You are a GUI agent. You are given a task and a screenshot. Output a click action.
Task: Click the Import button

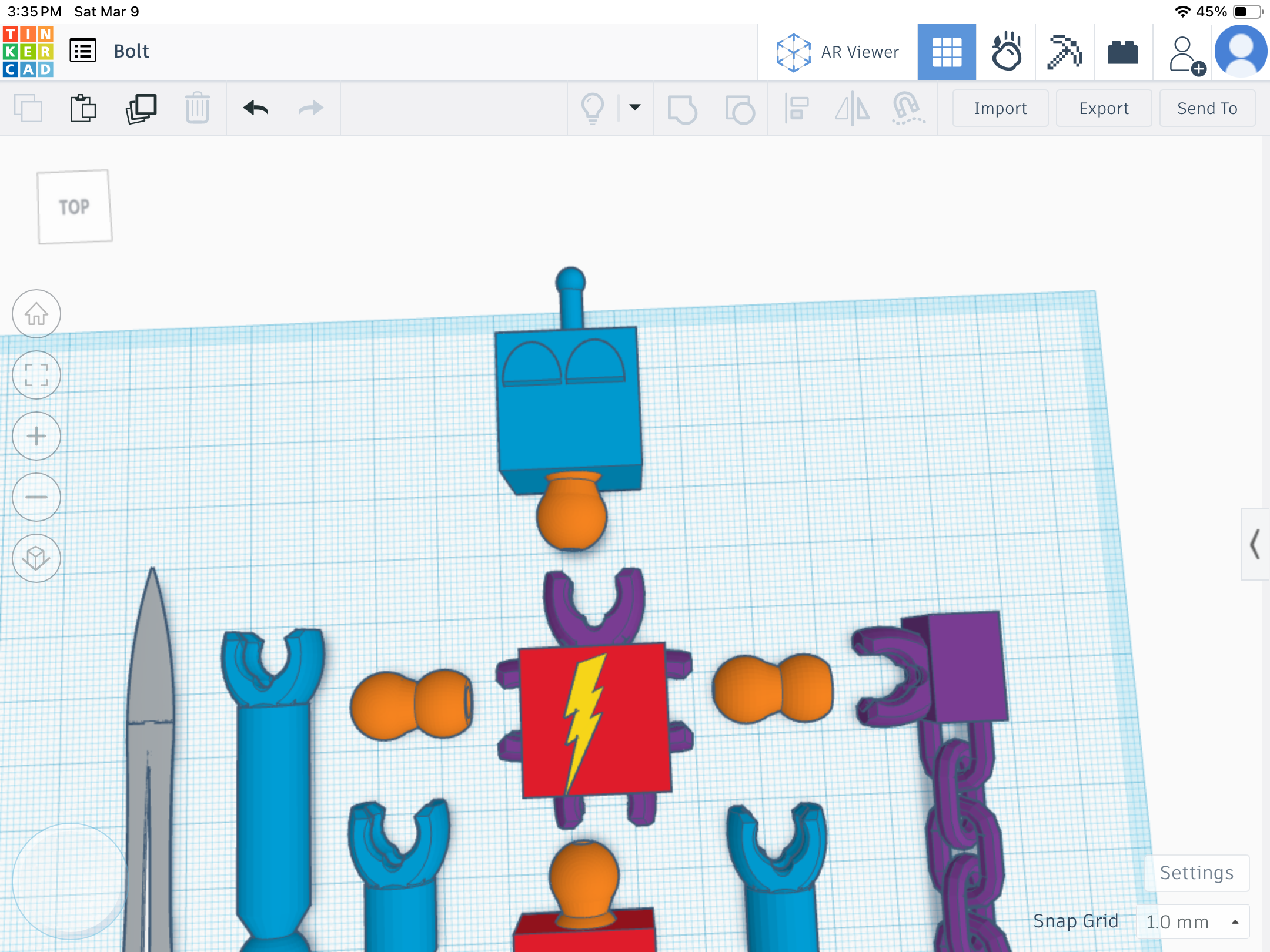[1000, 108]
